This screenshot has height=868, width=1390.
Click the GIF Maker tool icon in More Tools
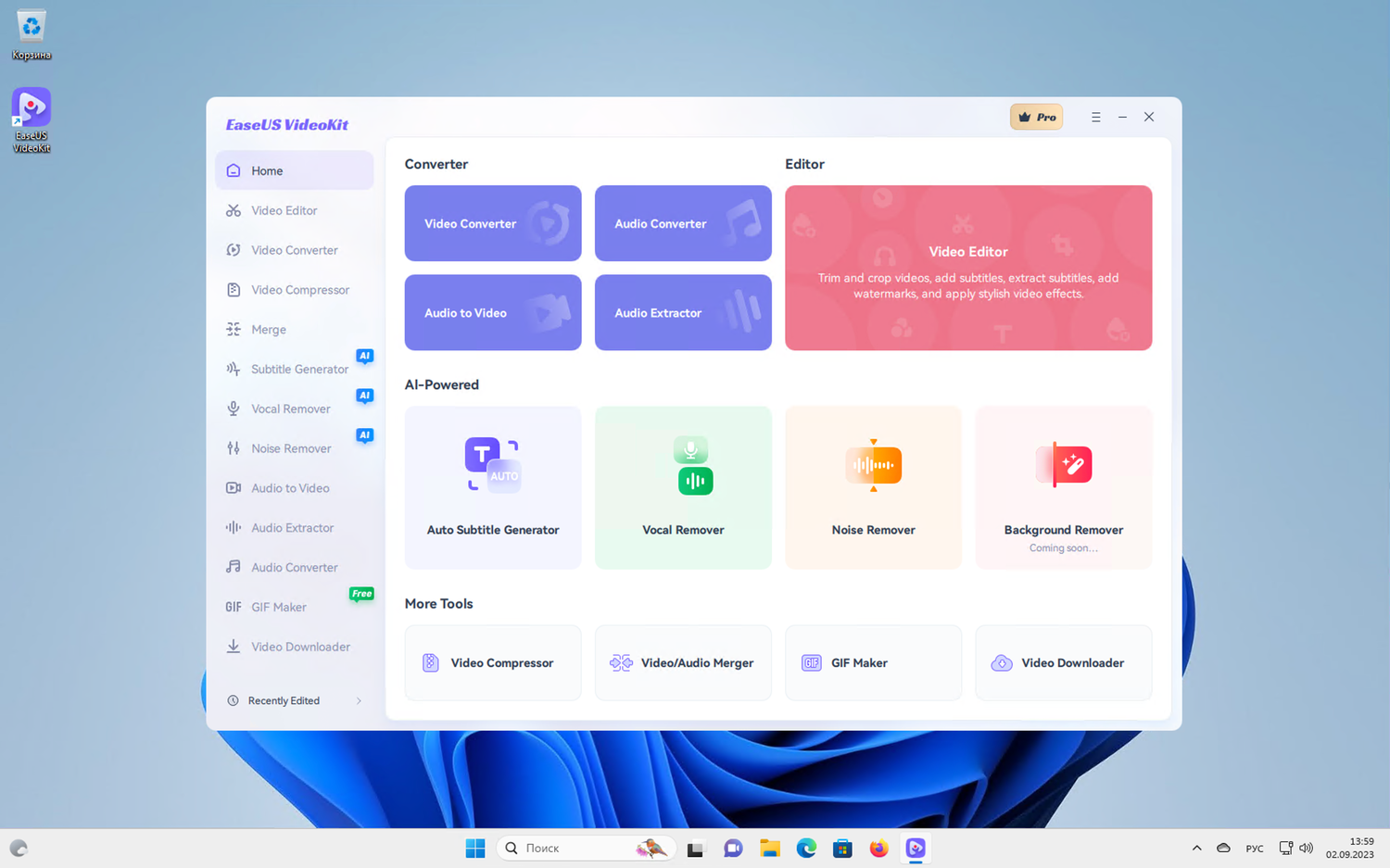[812, 663]
